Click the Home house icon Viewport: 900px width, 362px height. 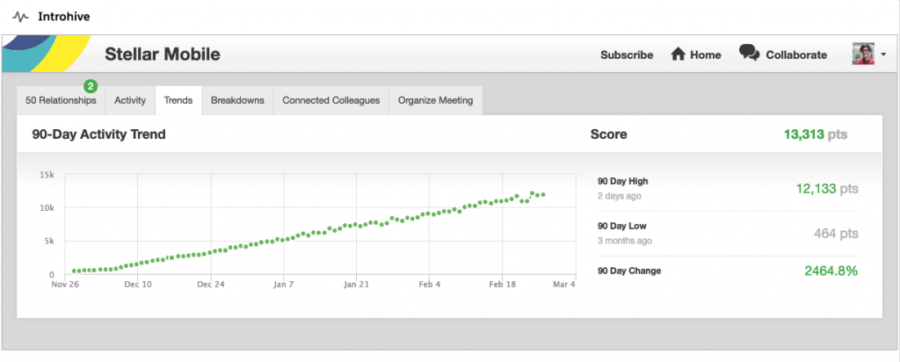click(x=678, y=55)
